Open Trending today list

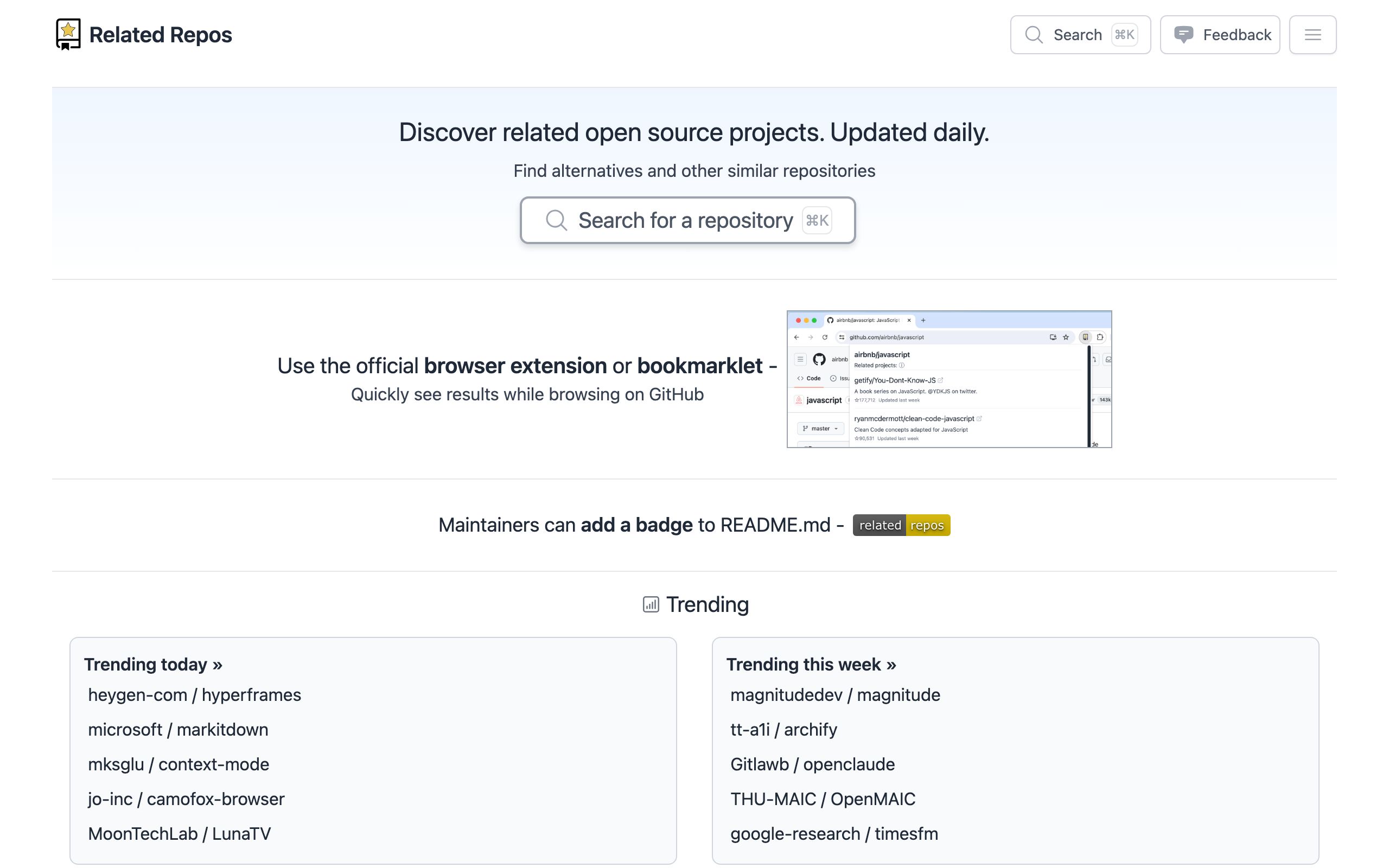[153, 664]
